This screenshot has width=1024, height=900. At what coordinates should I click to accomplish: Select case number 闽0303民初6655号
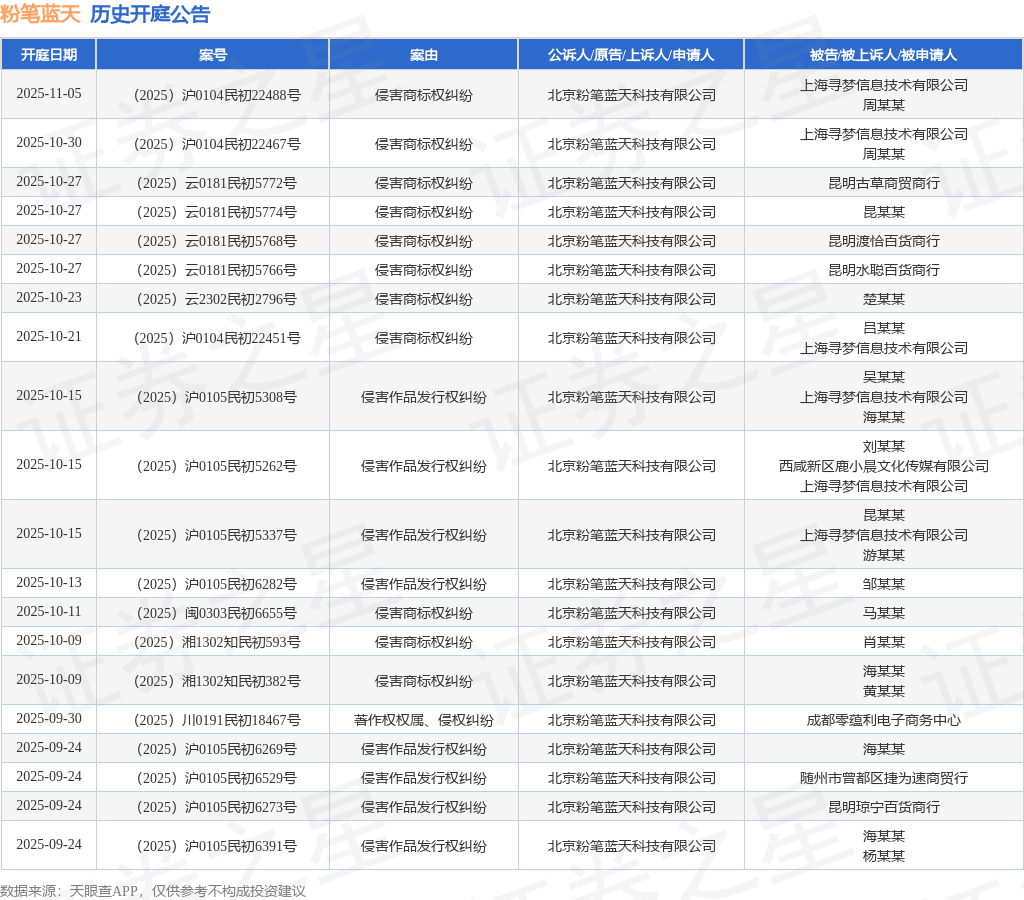217,613
